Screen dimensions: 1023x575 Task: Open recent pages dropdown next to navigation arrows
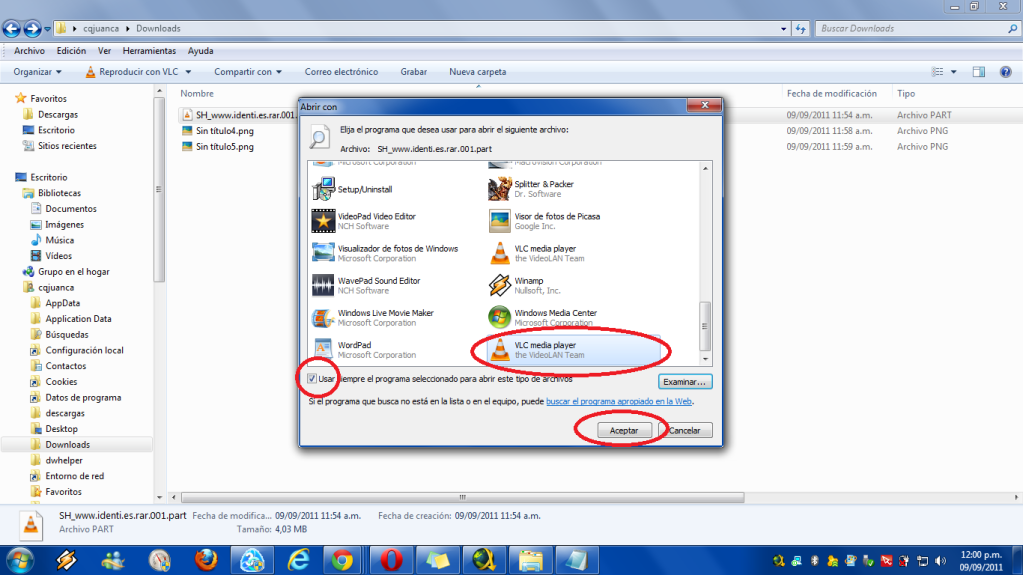[47, 29]
